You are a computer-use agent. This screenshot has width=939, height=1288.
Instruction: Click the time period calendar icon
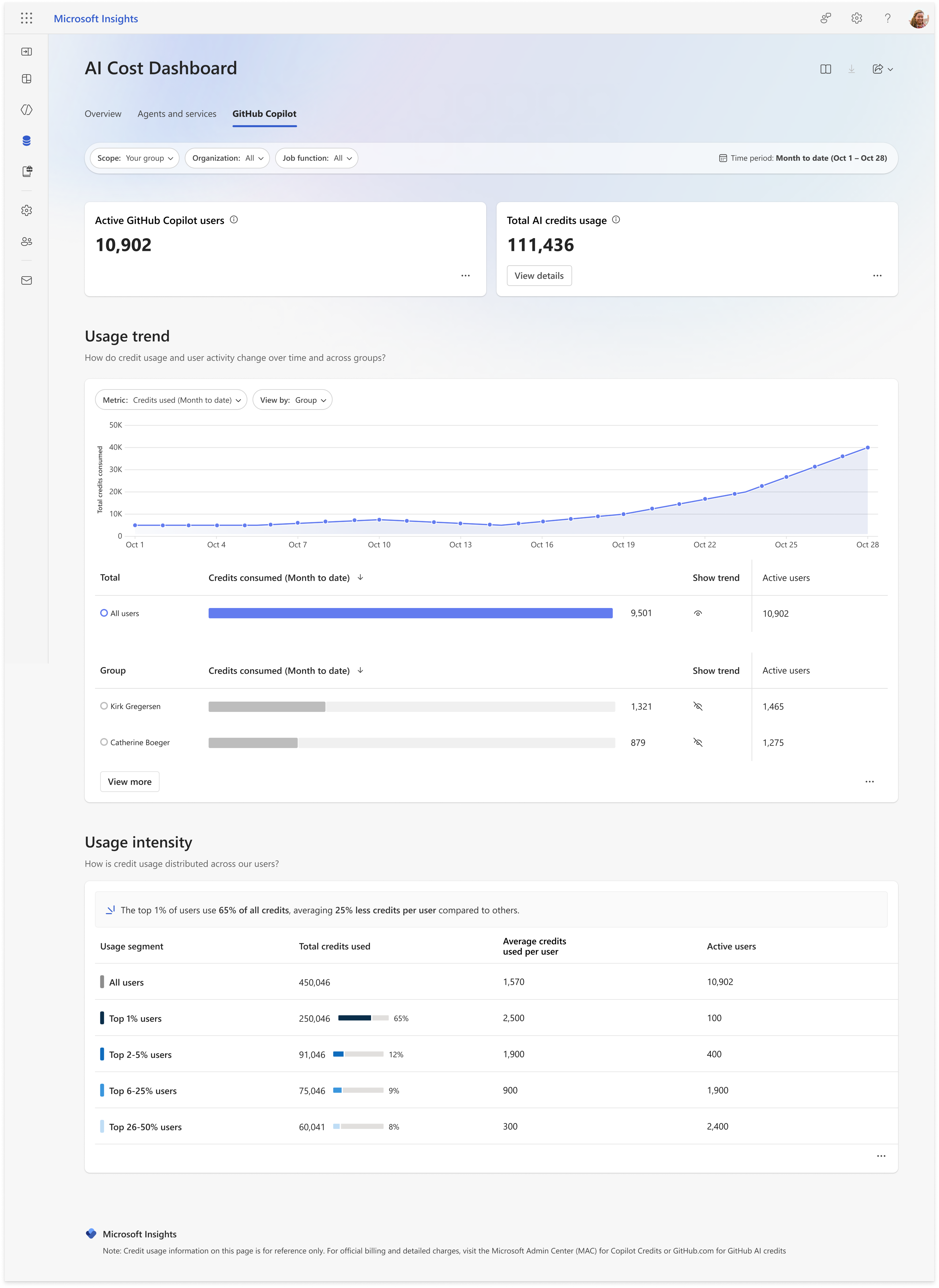tap(722, 158)
